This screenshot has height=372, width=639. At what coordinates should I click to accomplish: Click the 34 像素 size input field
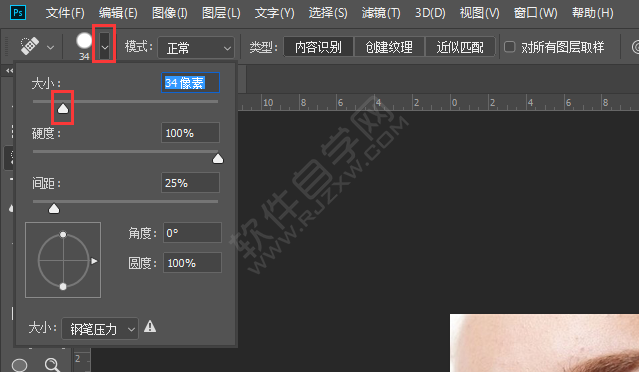pyautogui.click(x=190, y=83)
